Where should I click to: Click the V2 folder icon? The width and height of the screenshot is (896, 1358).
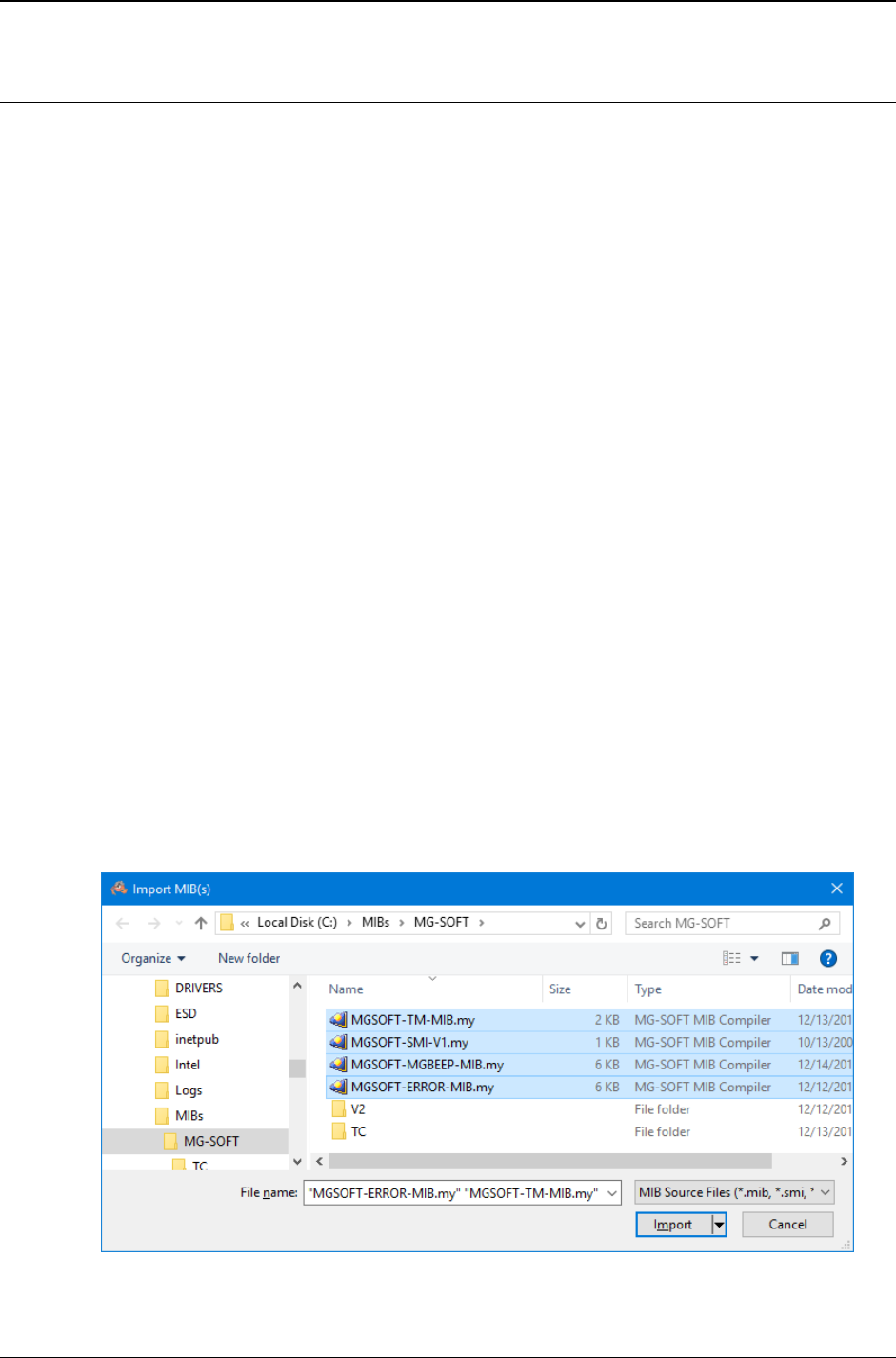338,1109
